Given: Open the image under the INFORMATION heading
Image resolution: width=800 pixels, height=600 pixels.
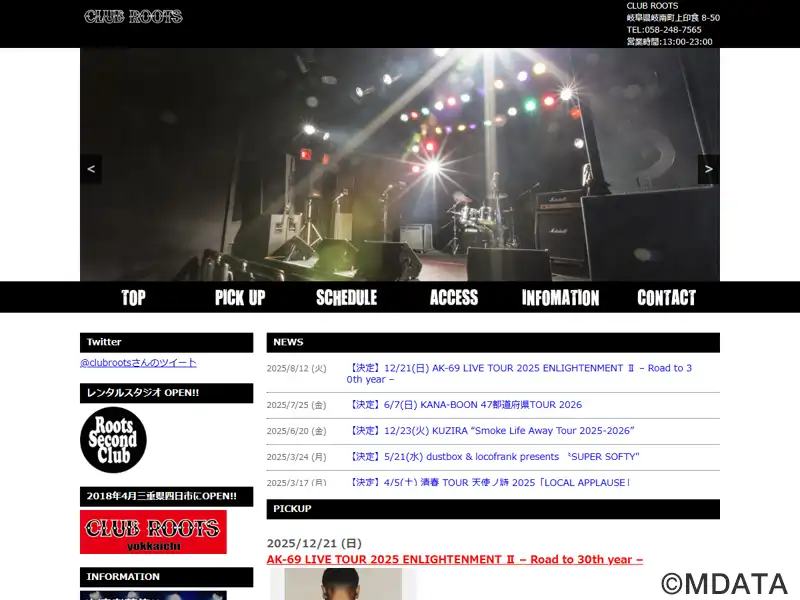Looking at the screenshot, I should (x=153, y=595).
